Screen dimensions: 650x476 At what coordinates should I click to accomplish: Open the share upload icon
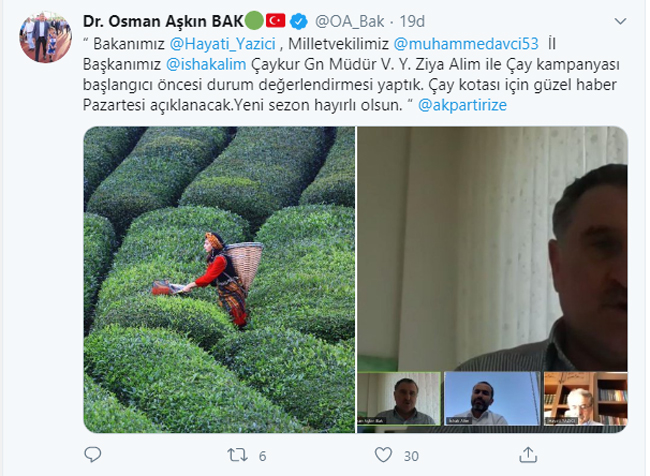coord(528,455)
